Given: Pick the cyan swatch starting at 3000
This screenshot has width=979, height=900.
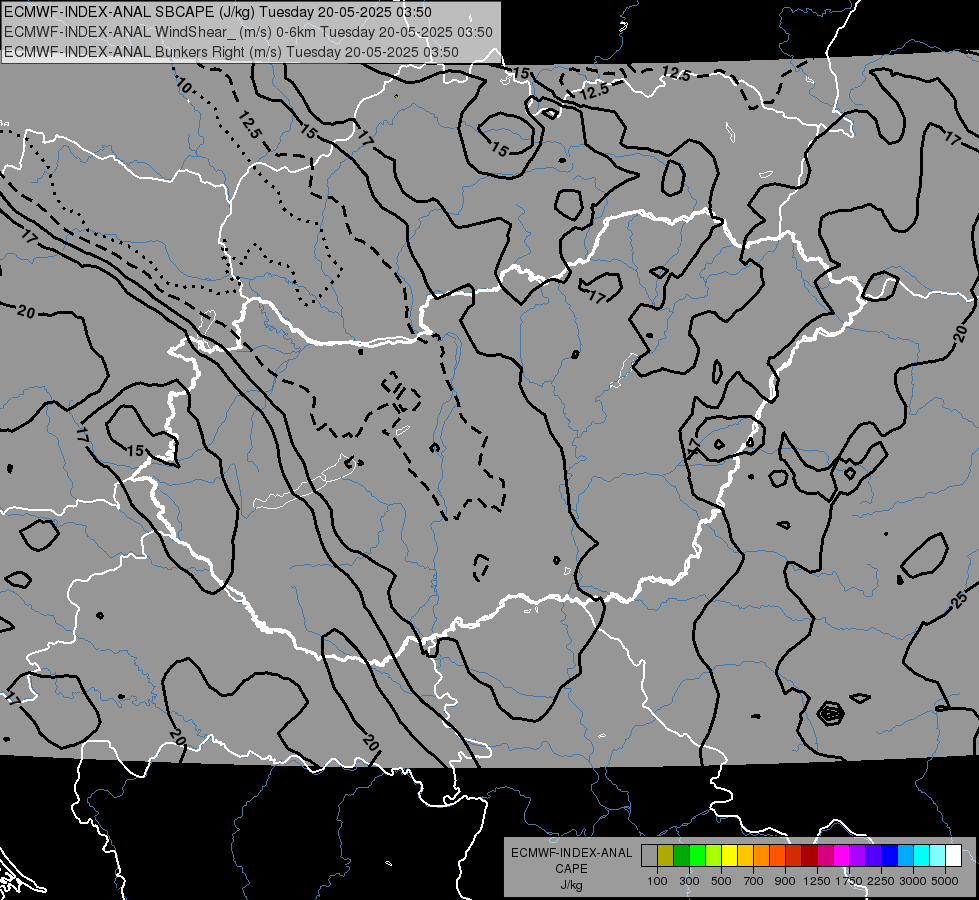Looking at the screenshot, I should point(922,856).
